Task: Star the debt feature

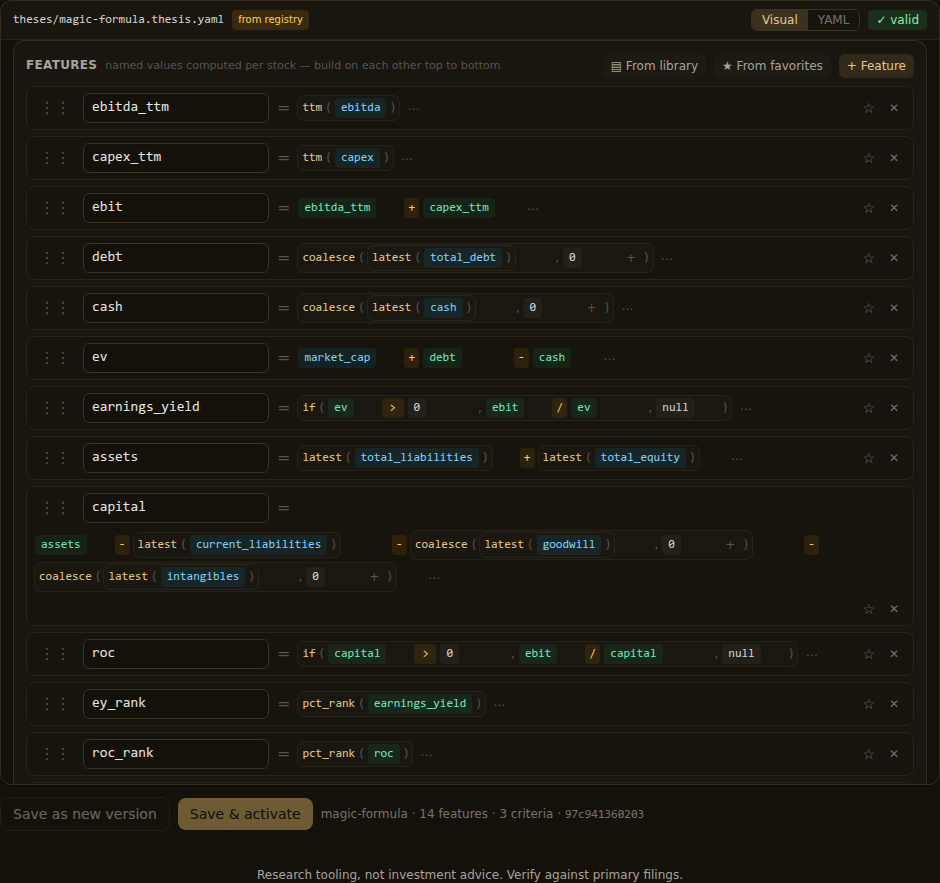Action: tap(868, 258)
